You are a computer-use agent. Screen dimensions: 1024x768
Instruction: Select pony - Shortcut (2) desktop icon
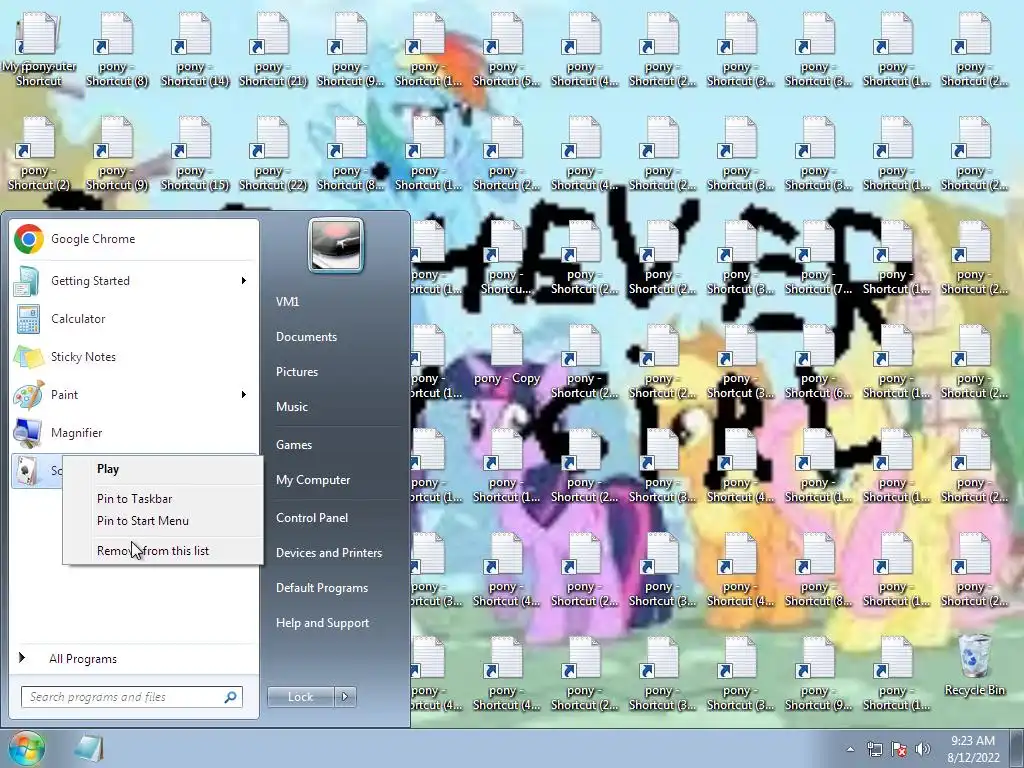39,154
